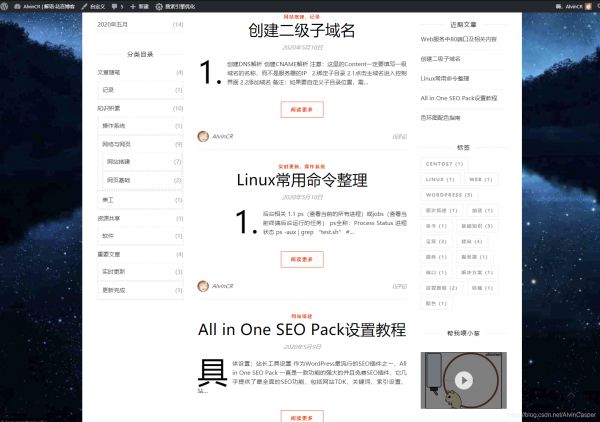Image resolution: width=600 pixels, height=422 pixels.
Task: Open the 2020年五月 archive link
Action: [x=112, y=24]
